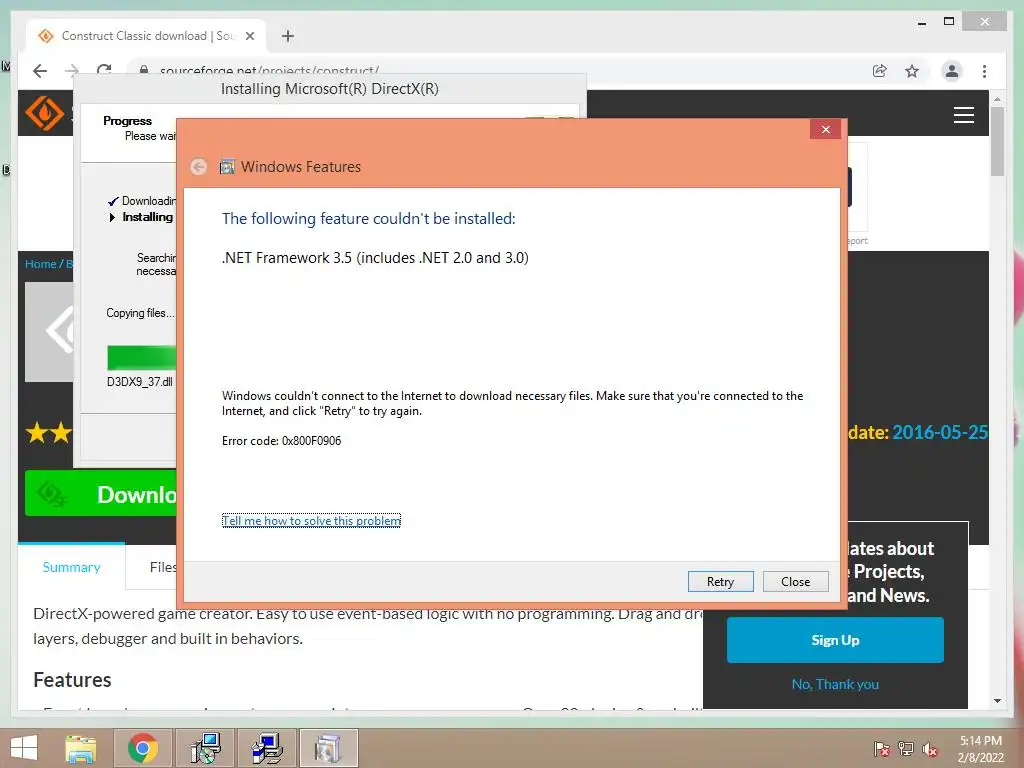
Task: Click the Close button in Windows Features dialog
Action: (x=795, y=581)
